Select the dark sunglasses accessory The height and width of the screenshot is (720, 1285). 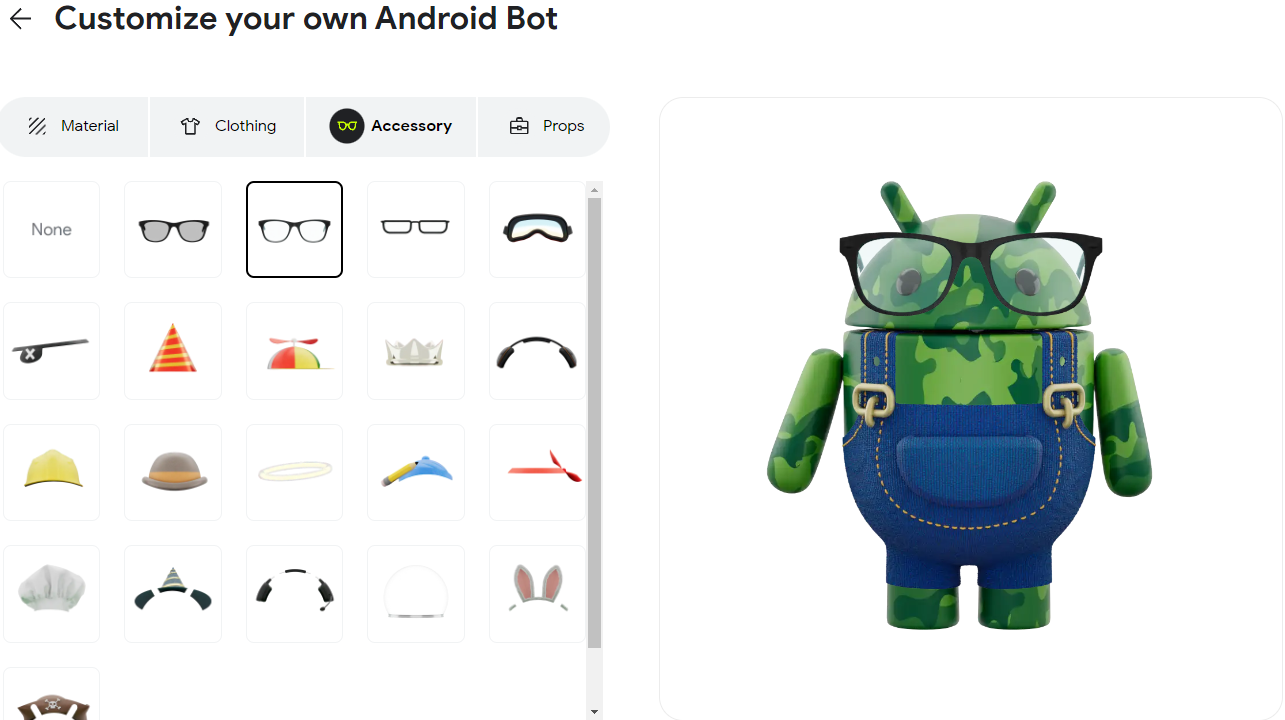[x=173, y=229]
